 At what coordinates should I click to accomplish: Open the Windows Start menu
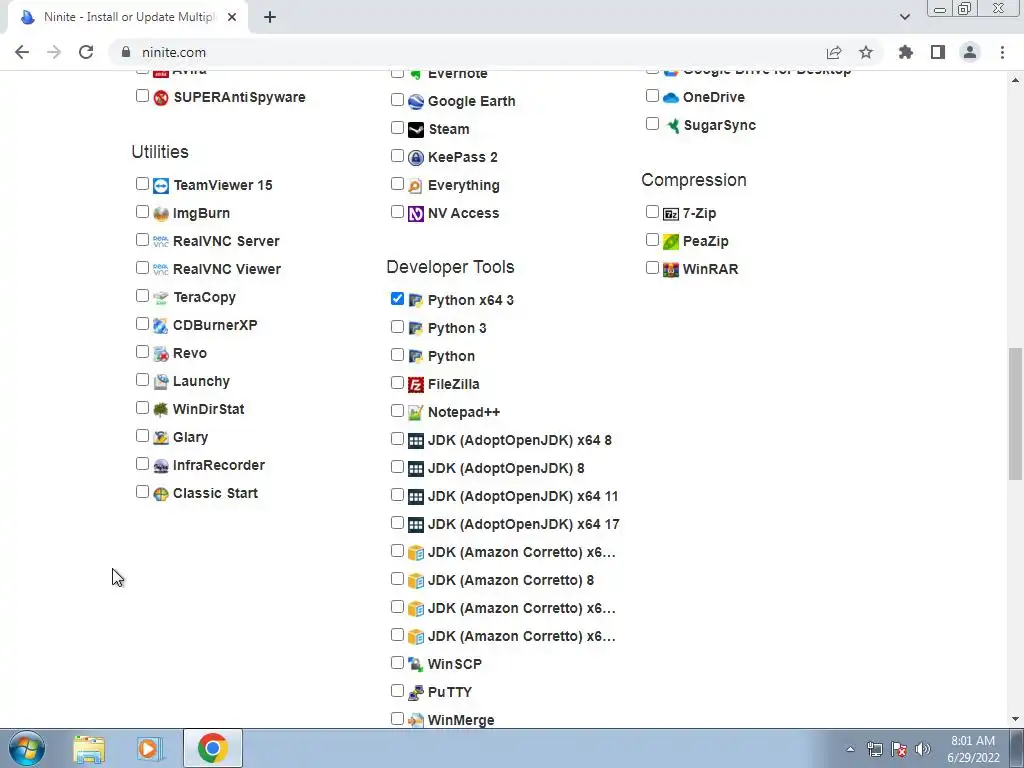pyautogui.click(x=27, y=748)
